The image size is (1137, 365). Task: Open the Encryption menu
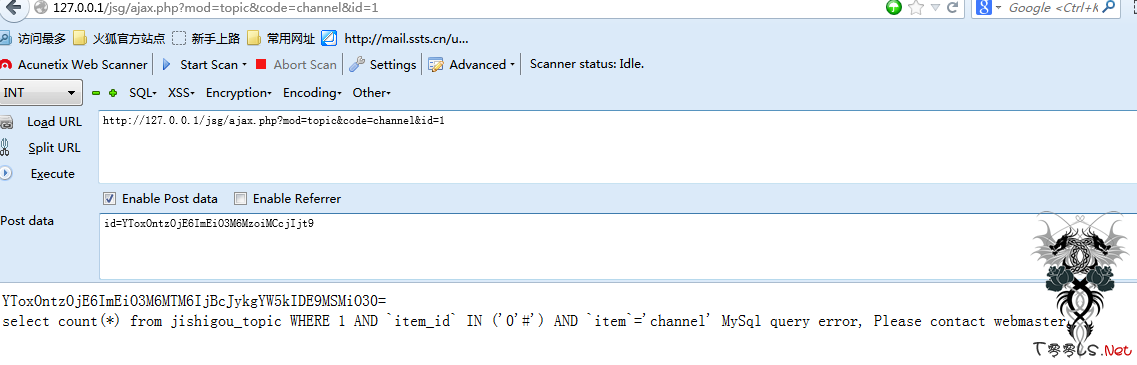[x=239, y=93]
